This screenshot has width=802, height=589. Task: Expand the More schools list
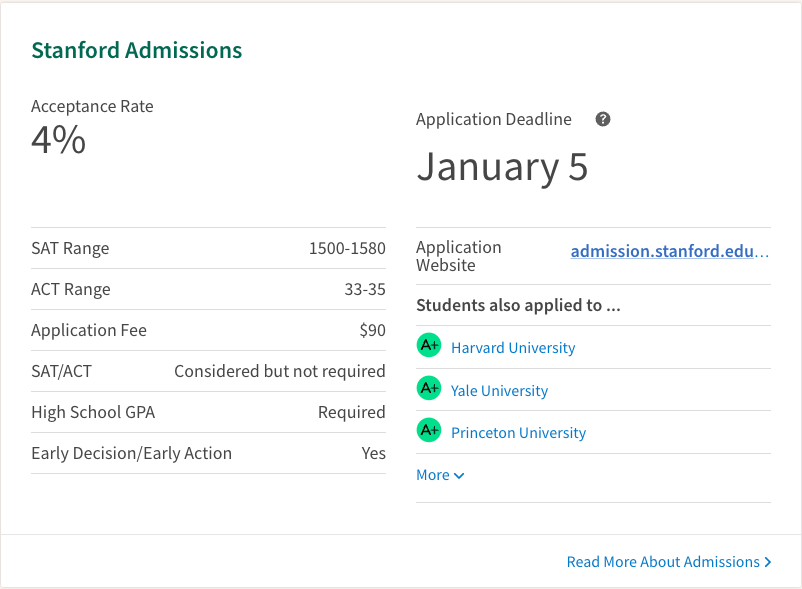tap(440, 475)
